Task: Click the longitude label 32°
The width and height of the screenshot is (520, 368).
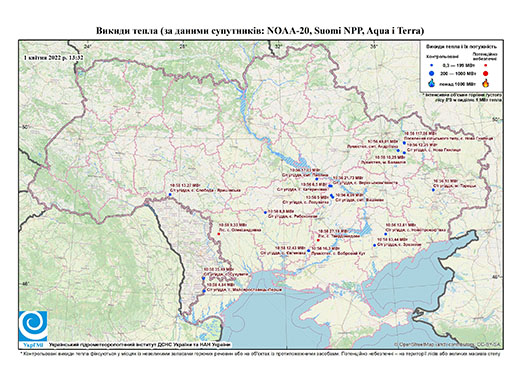Action: coord(278,46)
